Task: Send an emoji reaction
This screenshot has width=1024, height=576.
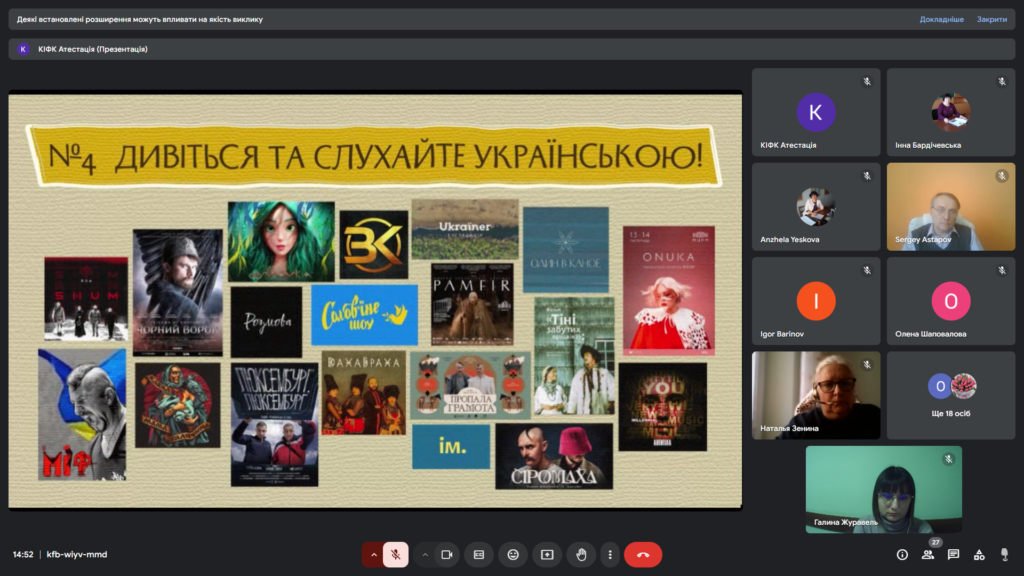Action: pos(513,554)
